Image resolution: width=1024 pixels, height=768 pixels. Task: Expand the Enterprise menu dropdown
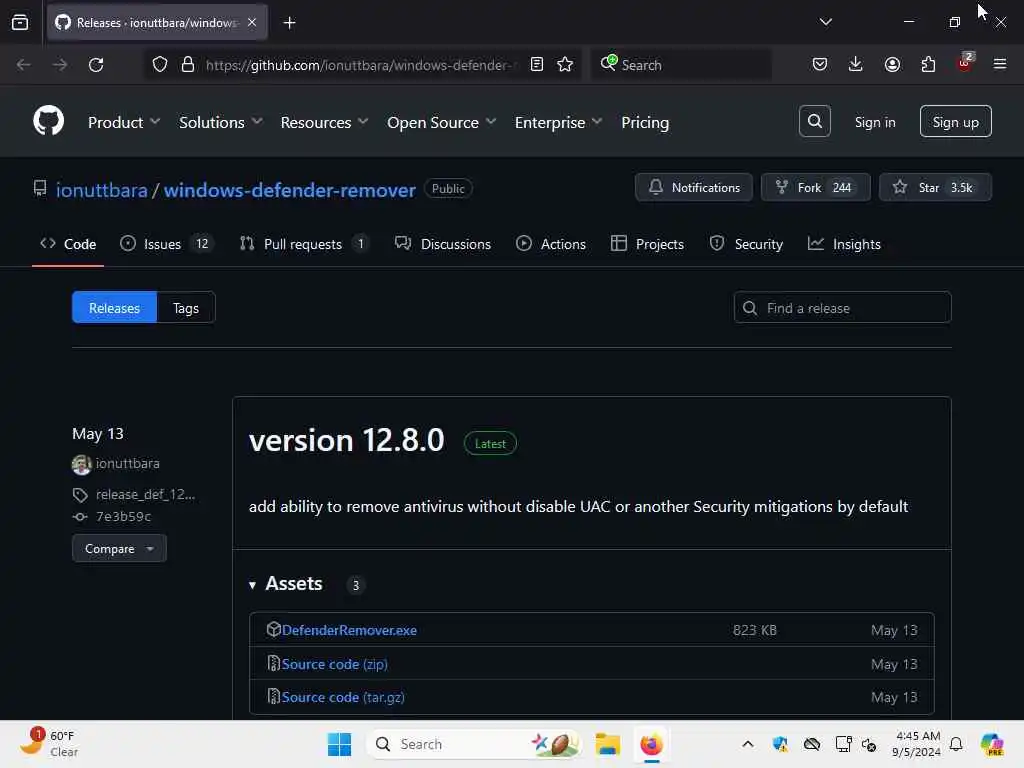(x=559, y=123)
